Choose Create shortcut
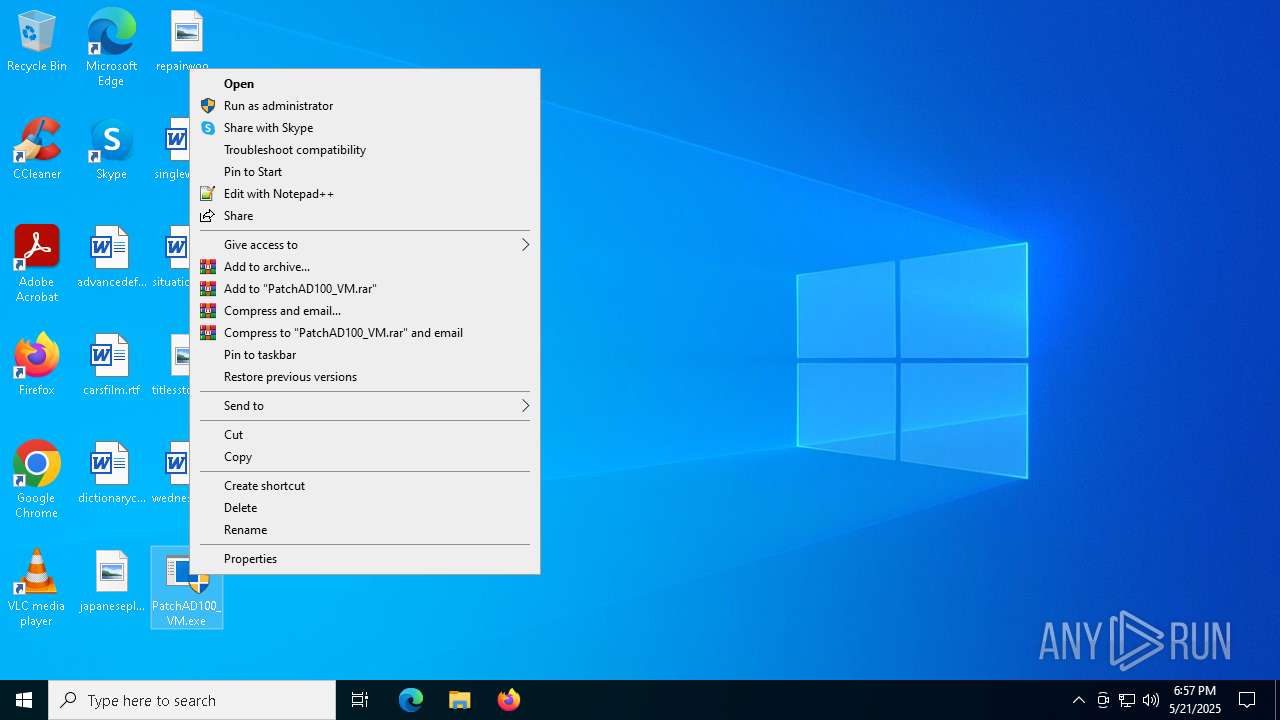Viewport: 1280px width, 720px height. pyautogui.click(x=365, y=486)
